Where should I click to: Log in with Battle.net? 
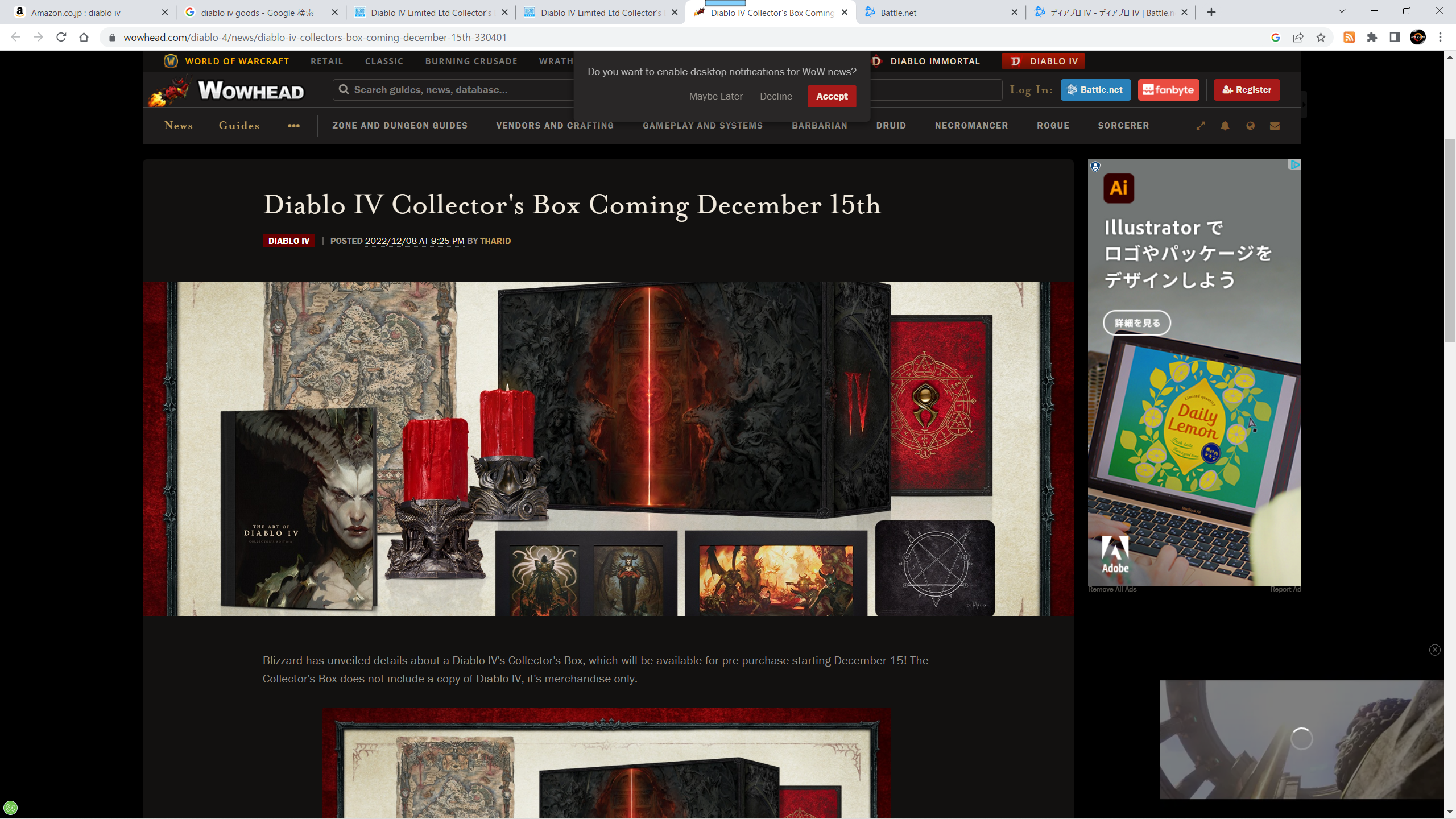tap(1095, 90)
